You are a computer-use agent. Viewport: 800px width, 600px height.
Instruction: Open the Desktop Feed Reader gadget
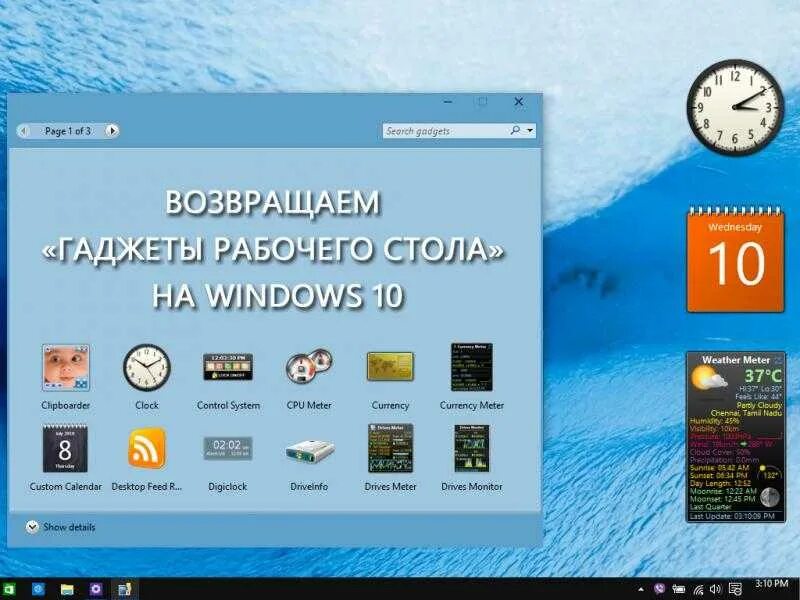pyautogui.click(x=147, y=448)
